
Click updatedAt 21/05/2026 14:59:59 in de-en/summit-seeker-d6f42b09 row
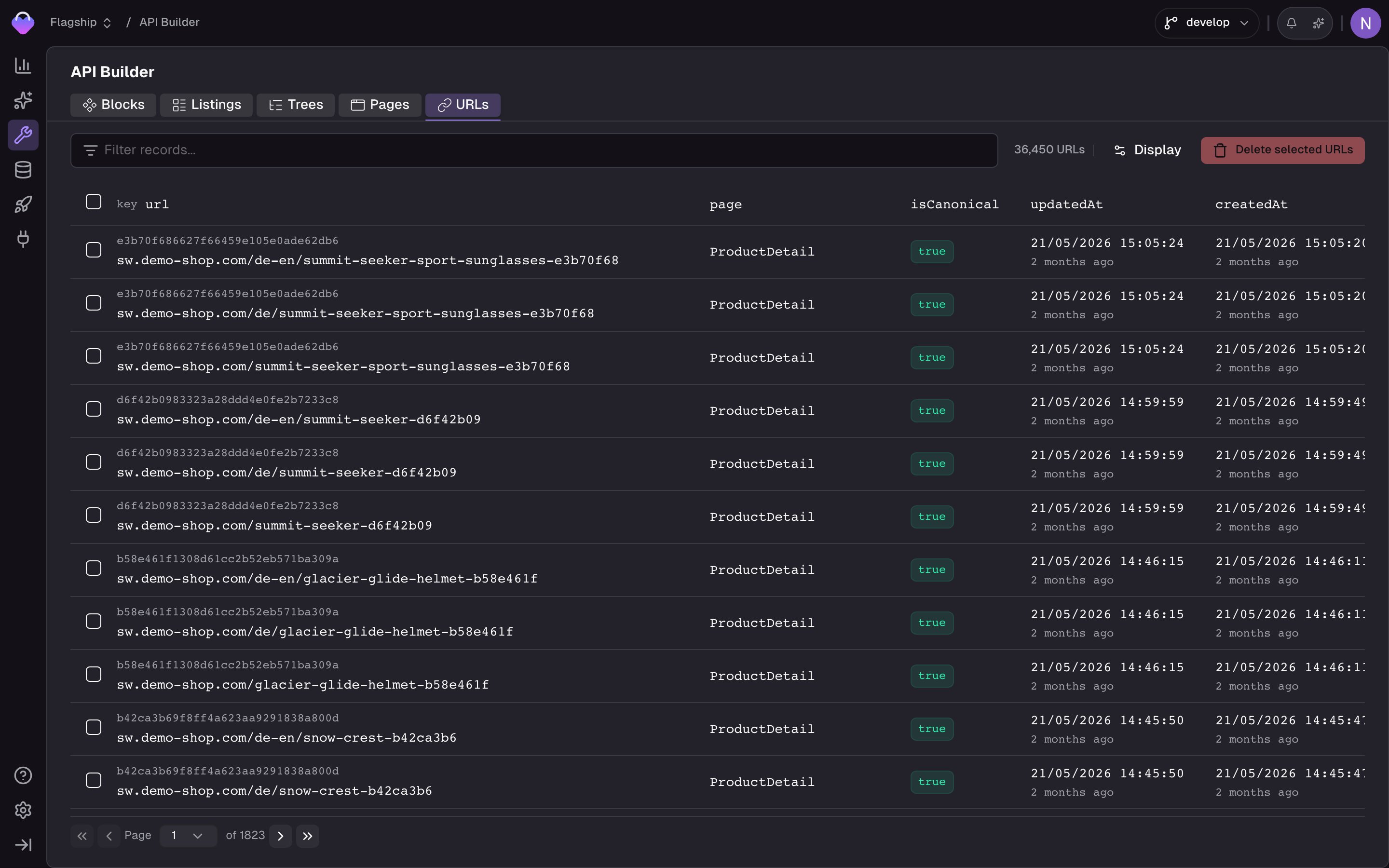(1106, 402)
